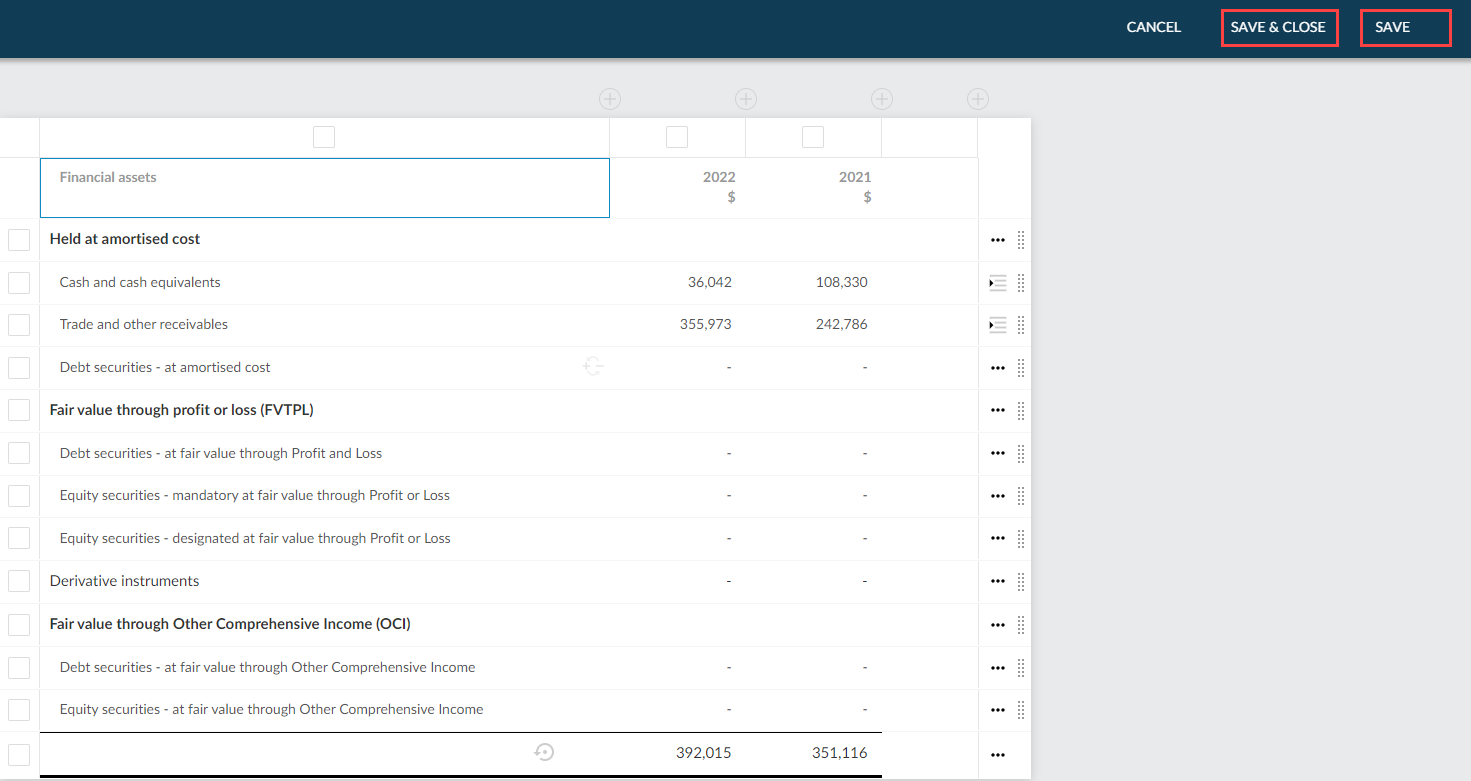Viewport: 1471px width, 781px height.
Task: Select the 355,973 receivables value
Action: tap(706, 324)
